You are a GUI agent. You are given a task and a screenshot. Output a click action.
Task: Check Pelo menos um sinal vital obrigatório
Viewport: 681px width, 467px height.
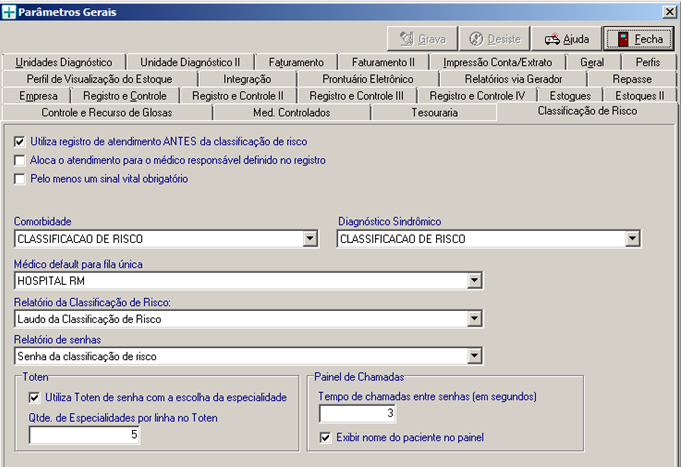point(20,179)
